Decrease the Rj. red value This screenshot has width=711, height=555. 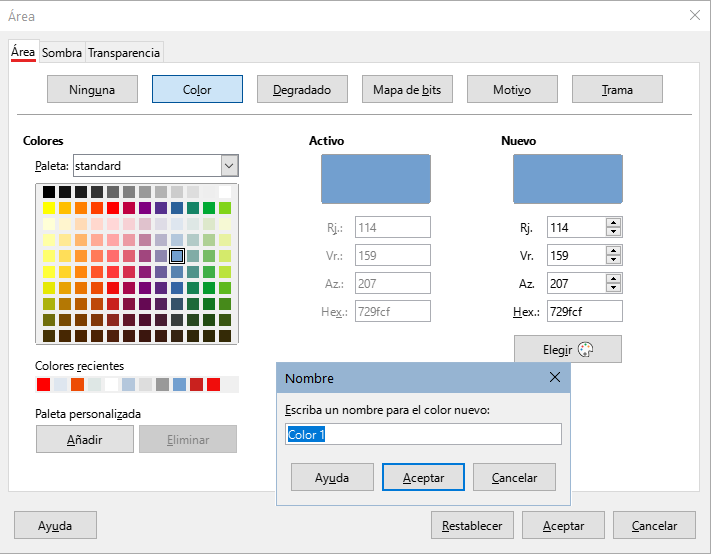(x=614, y=232)
